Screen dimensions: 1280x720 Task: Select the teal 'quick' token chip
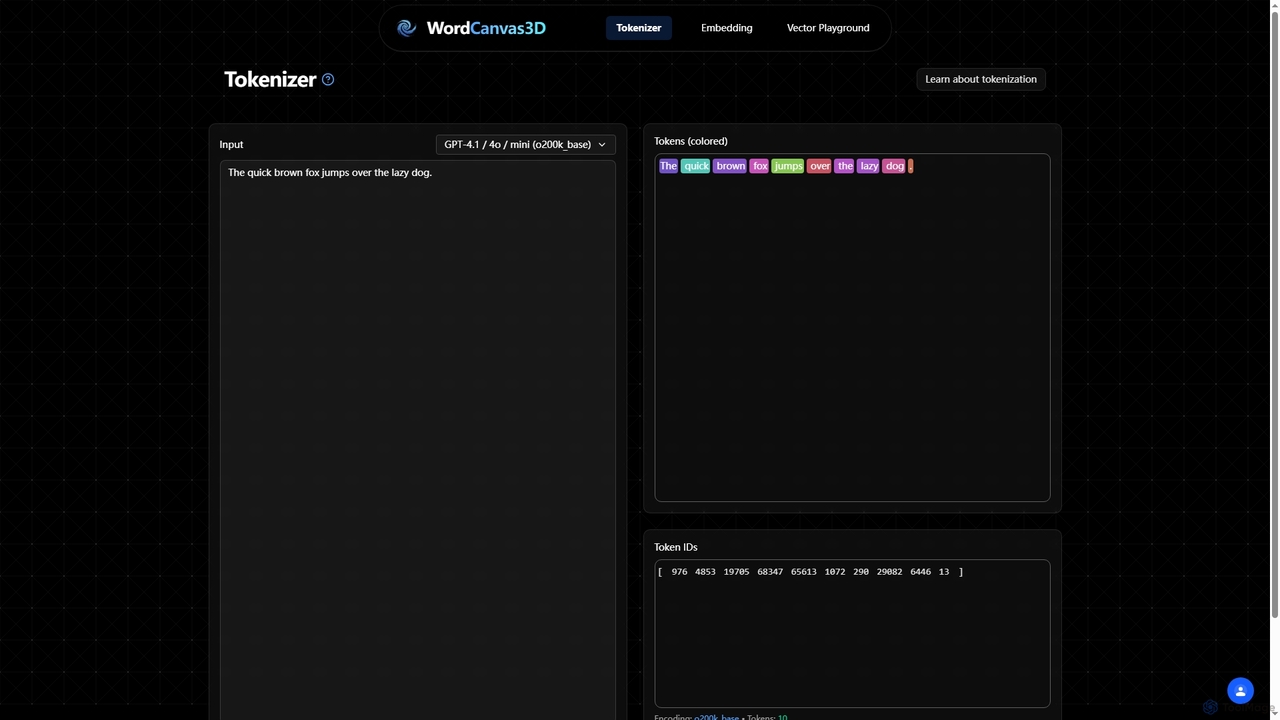point(696,166)
